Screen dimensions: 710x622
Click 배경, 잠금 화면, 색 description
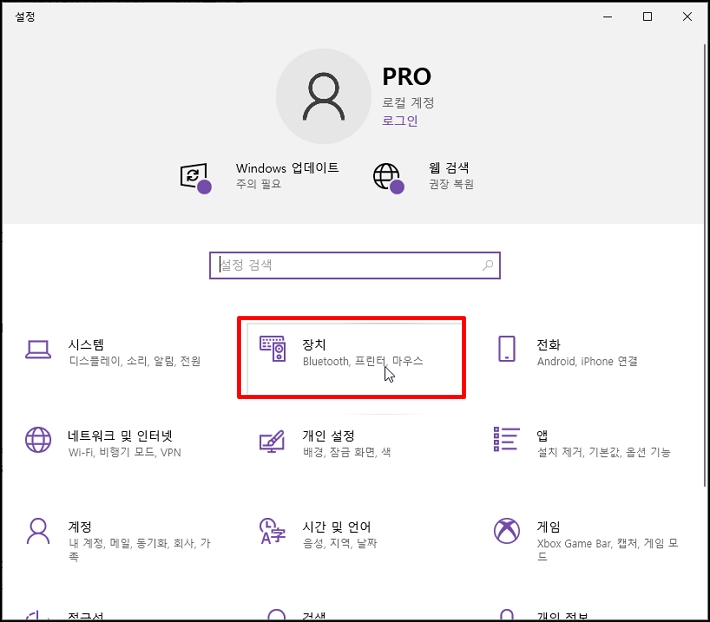[x=347, y=452]
